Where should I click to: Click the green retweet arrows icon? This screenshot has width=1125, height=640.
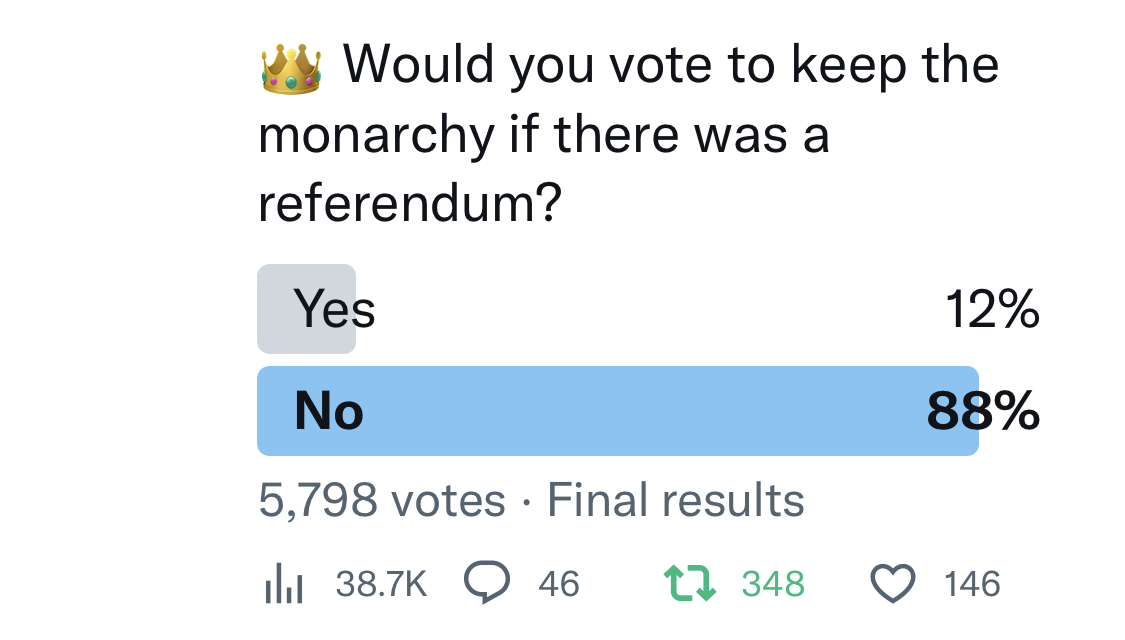pyautogui.click(x=689, y=583)
